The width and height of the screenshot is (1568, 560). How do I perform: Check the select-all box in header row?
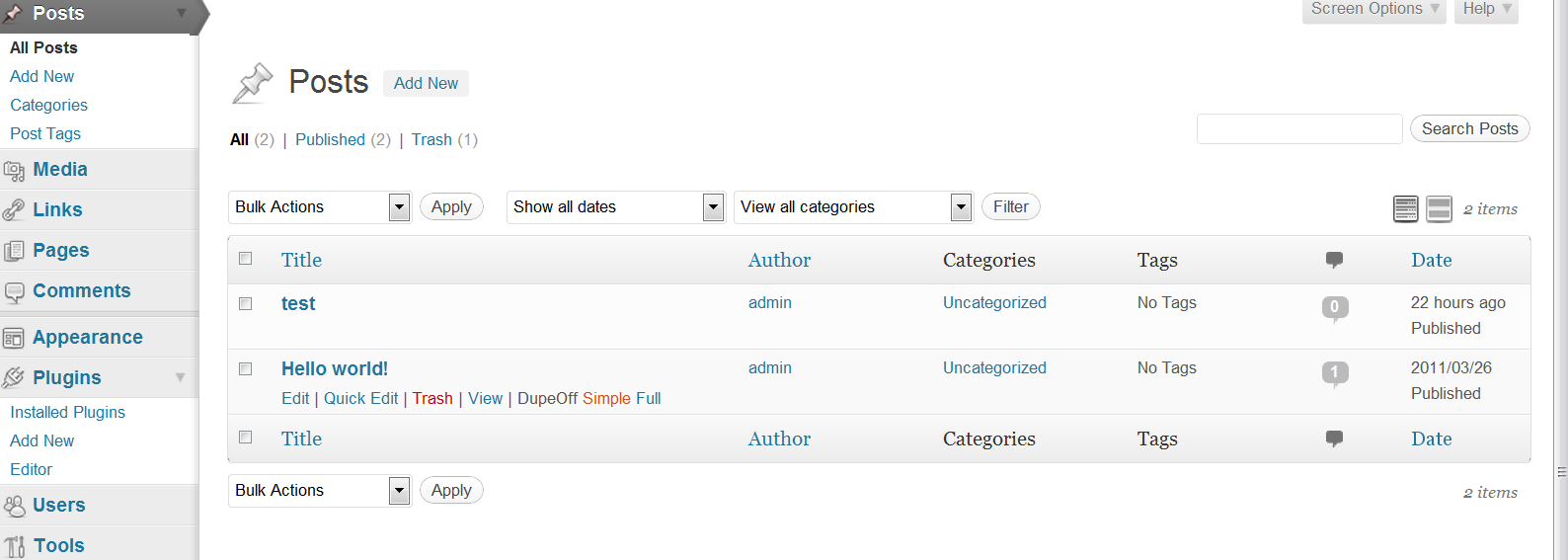tap(246, 258)
